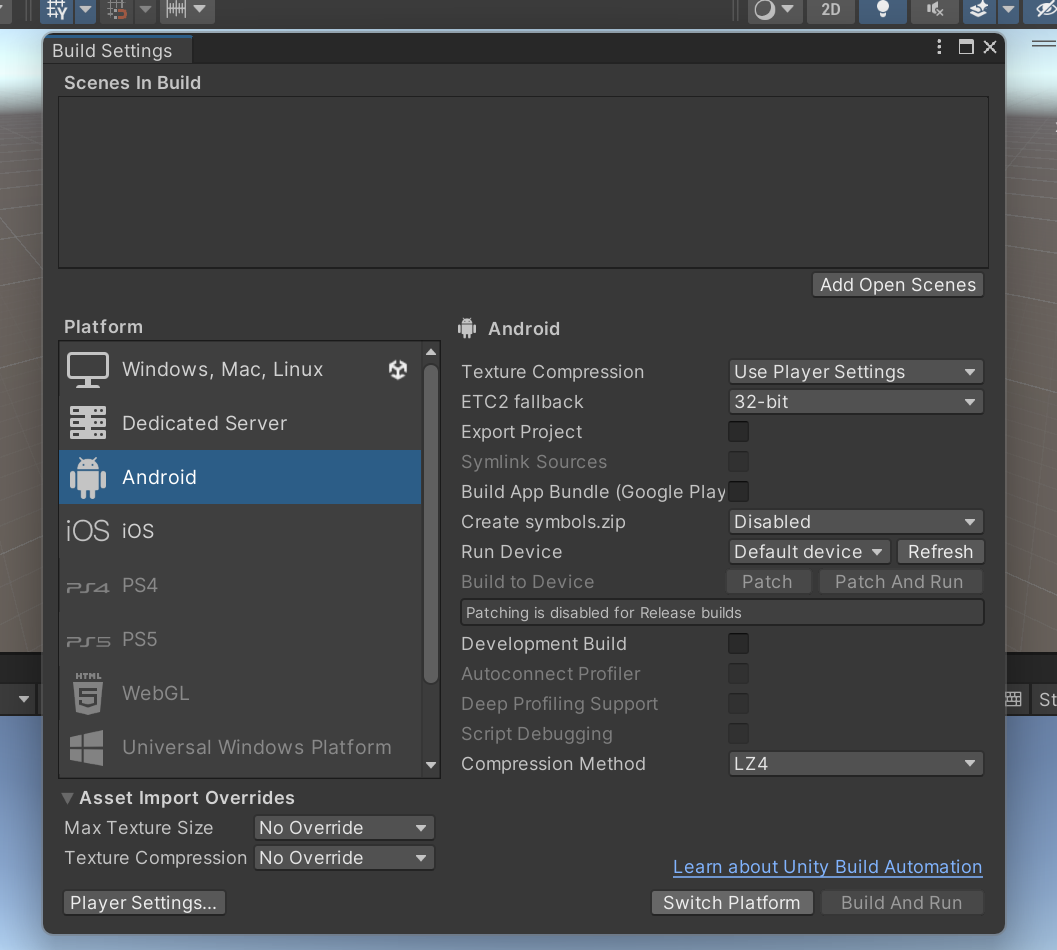Select the Android platform row
Viewport: 1057px width, 950px height.
tap(240, 477)
